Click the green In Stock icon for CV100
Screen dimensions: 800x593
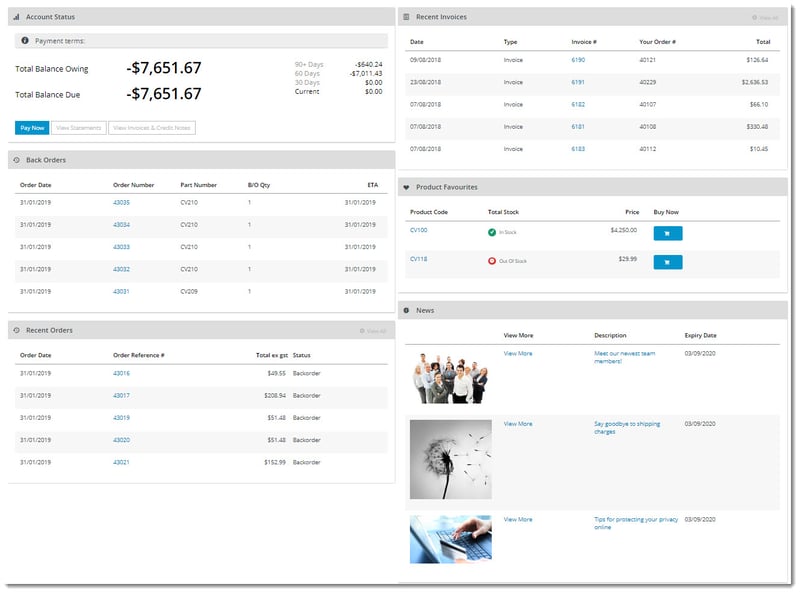(x=492, y=232)
